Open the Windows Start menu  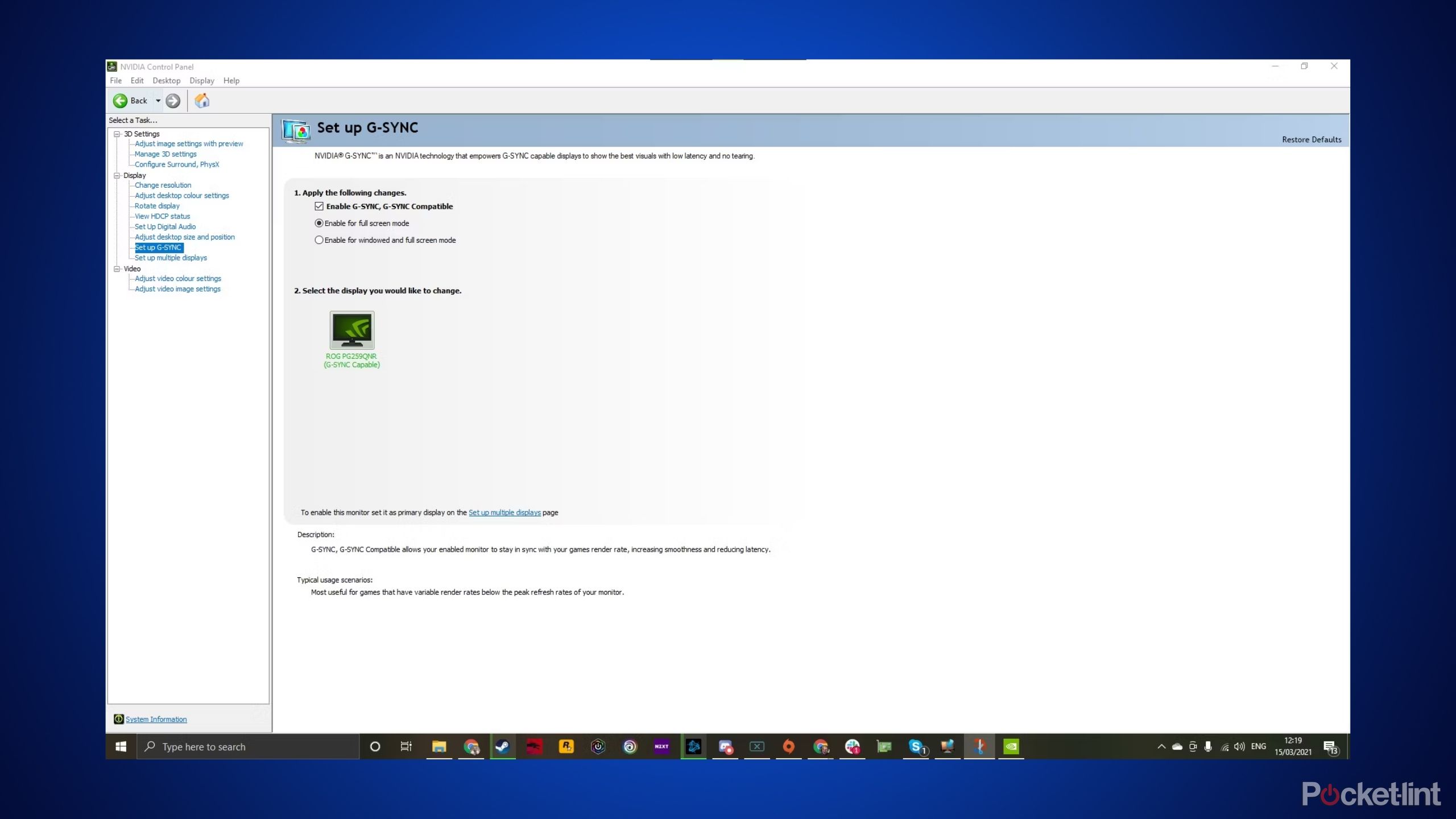121,747
